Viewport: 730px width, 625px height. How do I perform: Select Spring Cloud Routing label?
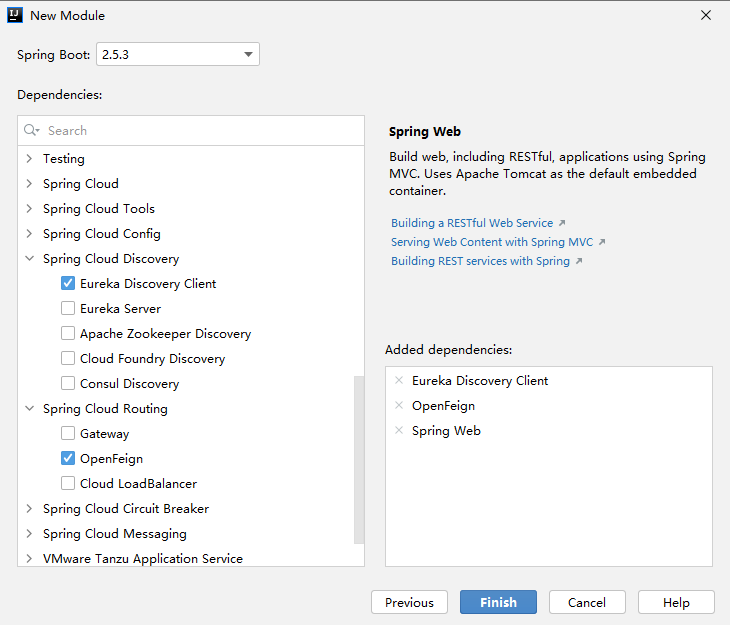click(x=105, y=408)
